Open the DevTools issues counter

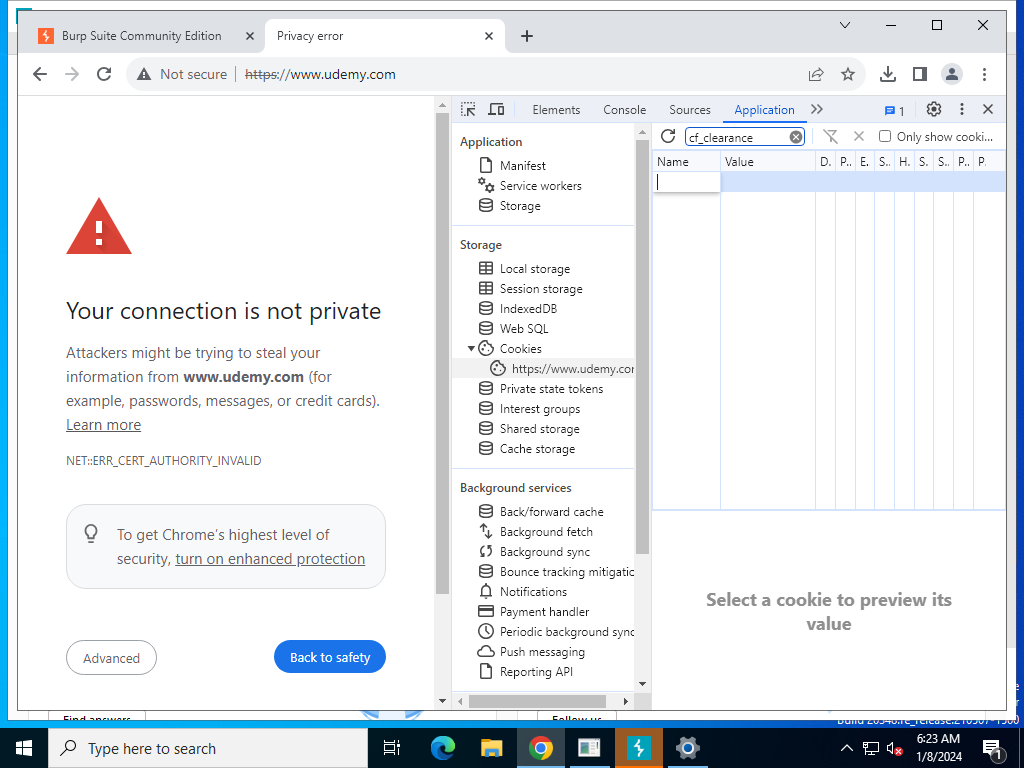(894, 110)
